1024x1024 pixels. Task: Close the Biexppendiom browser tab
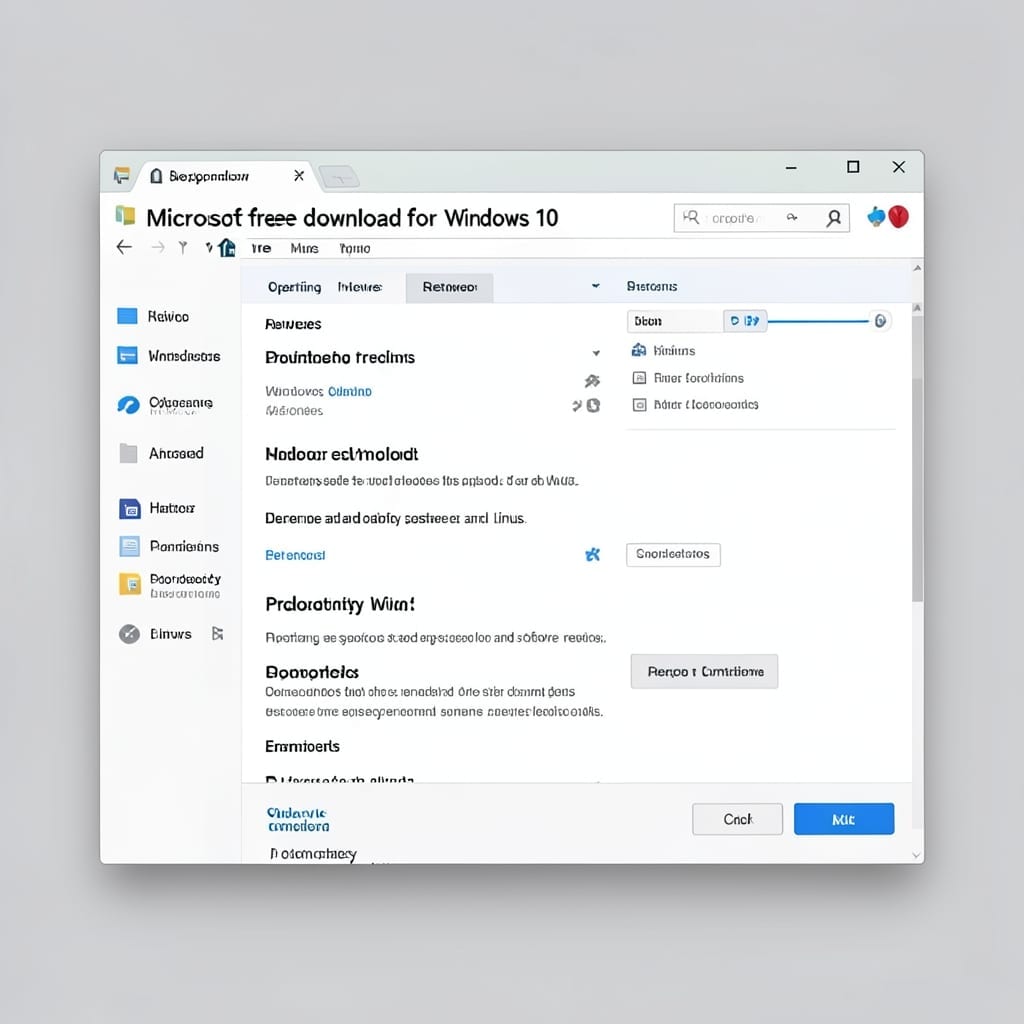click(299, 176)
